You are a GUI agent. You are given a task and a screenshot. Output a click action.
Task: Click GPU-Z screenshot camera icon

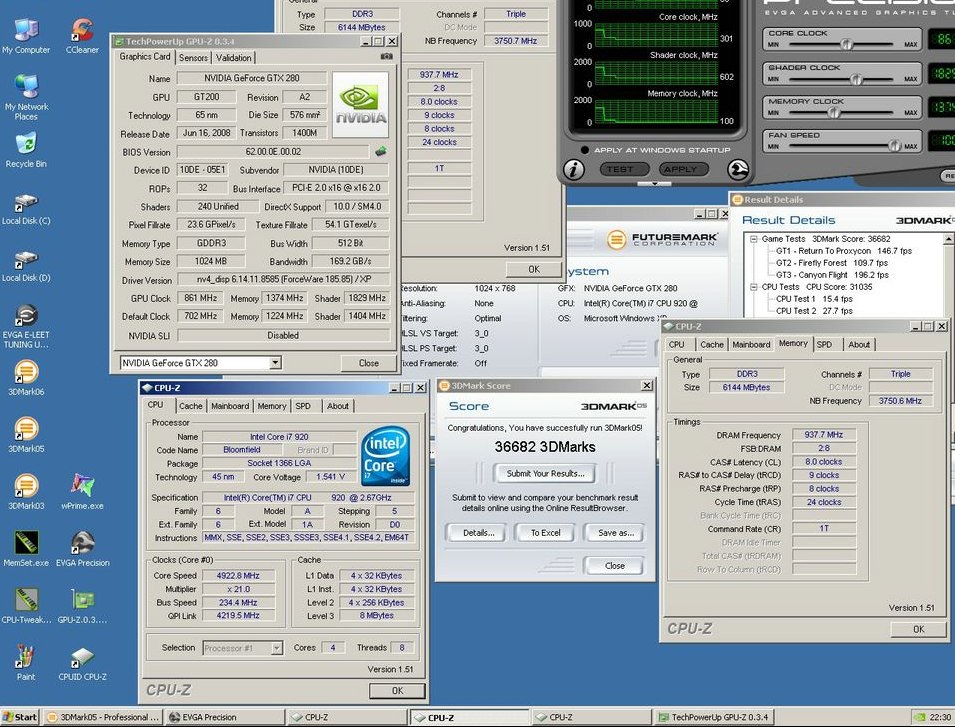tap(386, 57)
